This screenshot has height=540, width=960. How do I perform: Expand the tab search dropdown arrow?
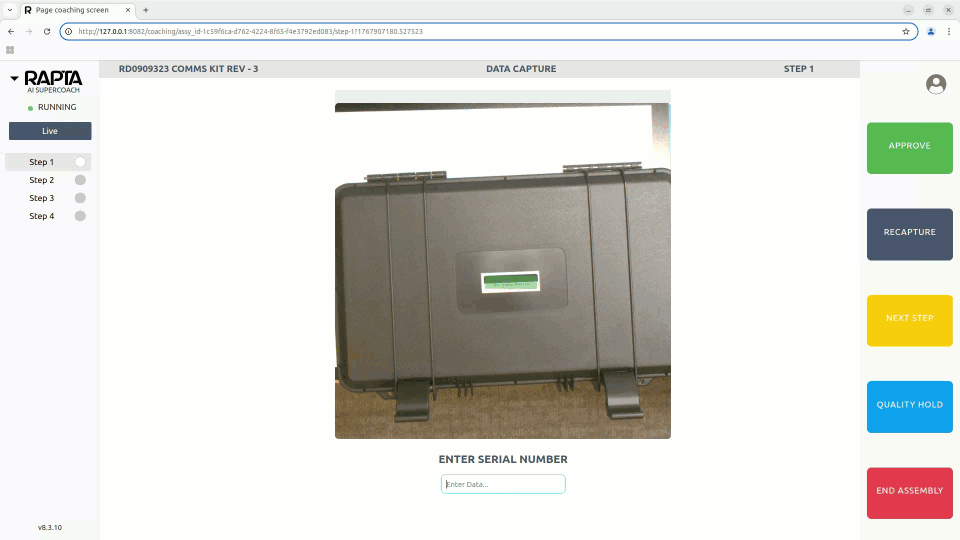[x=9, y=9]
